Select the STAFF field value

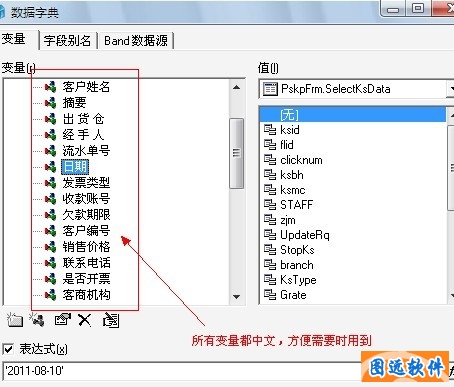pos(296,205)
